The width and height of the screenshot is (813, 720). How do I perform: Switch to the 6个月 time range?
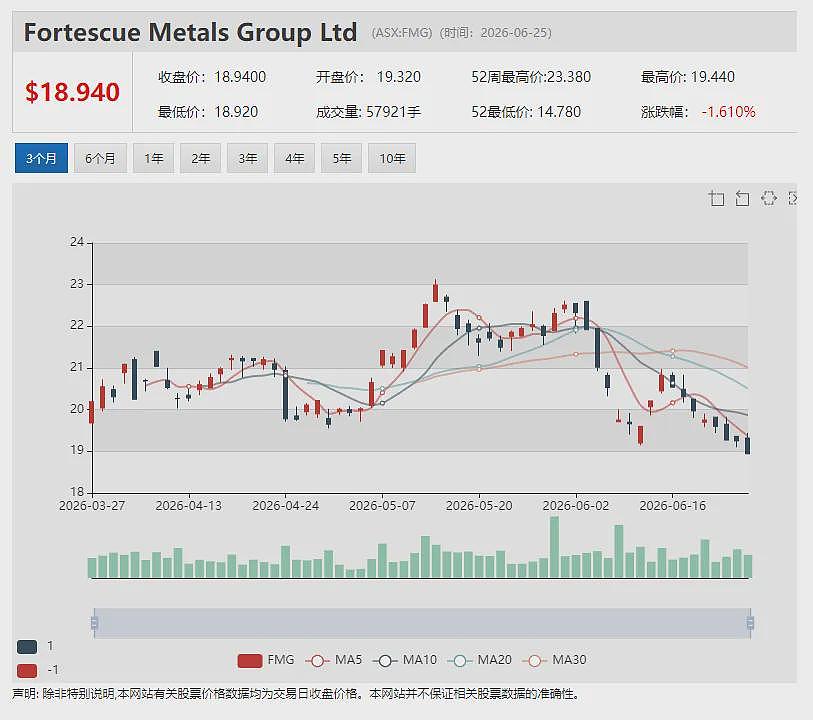click(x=101, y=158)
